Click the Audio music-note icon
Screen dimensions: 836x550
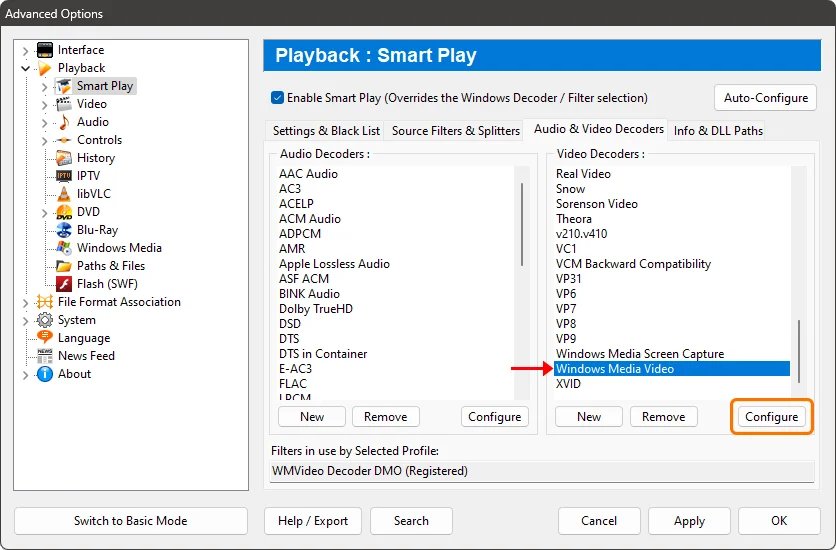pyautogui.click(x=64, y=122)
